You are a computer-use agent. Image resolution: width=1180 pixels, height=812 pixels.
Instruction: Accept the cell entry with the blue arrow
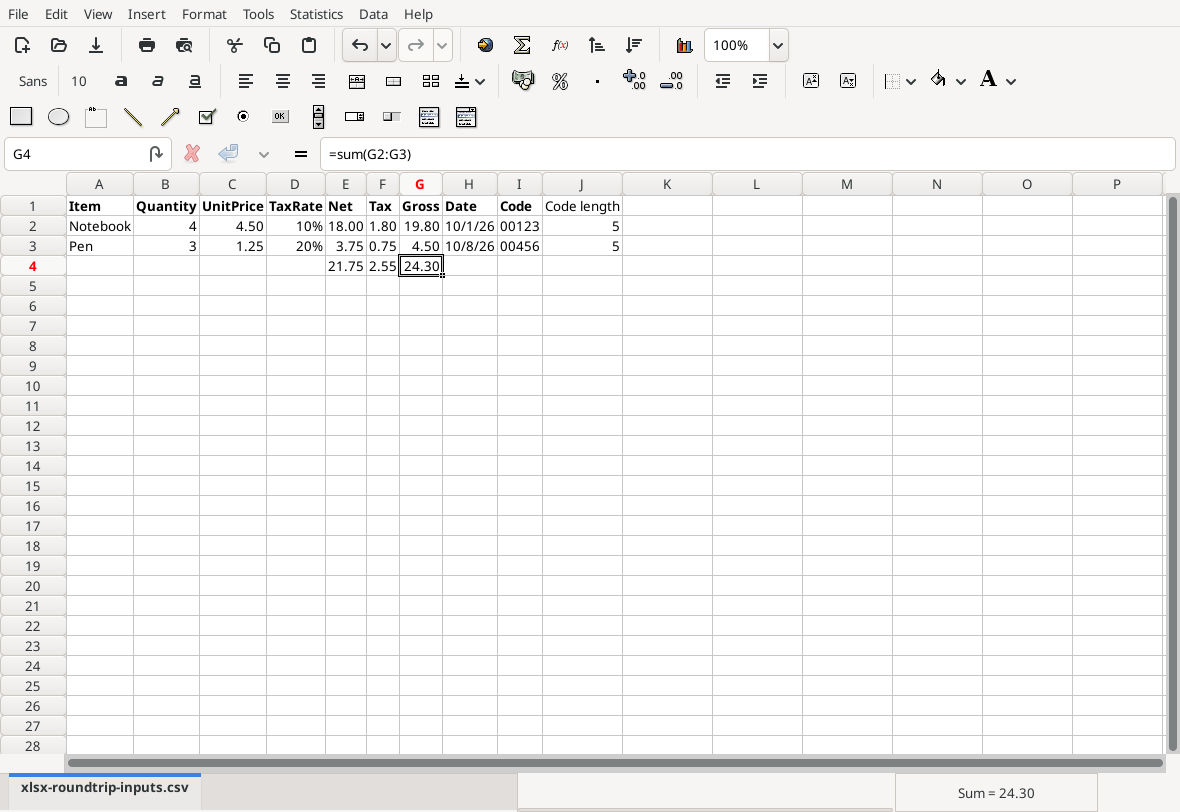[x=228, y=154]
